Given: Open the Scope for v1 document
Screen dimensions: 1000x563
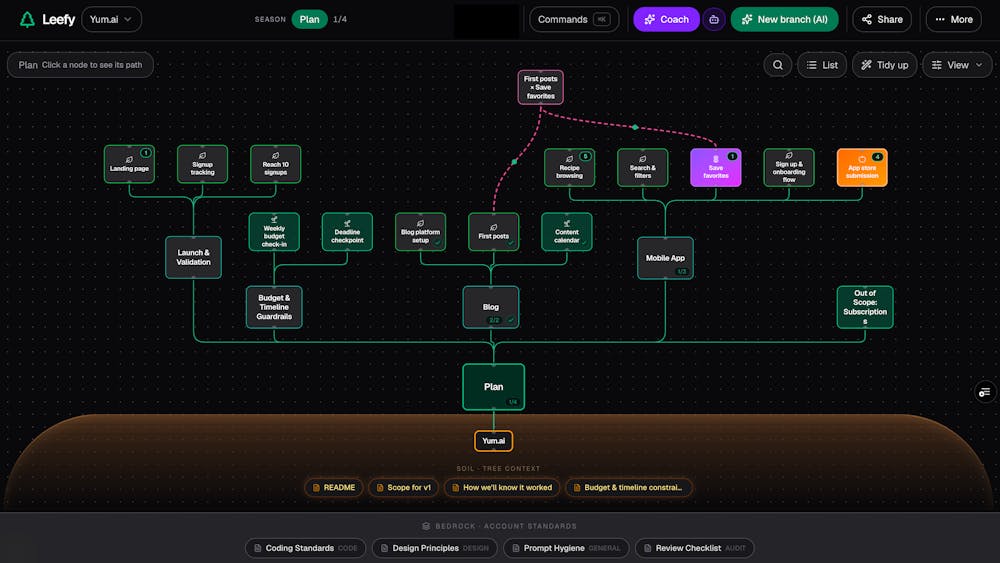Looking at the screenshot, I should tap(403, 488).
